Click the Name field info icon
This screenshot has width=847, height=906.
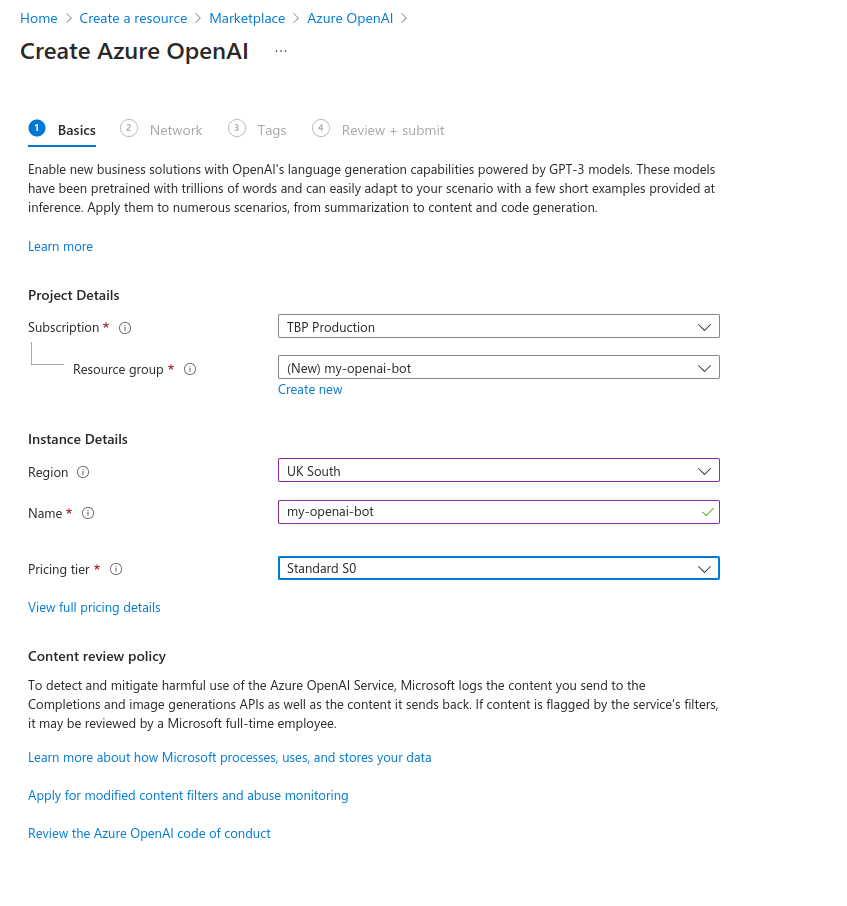pyautogui.click(x=88, y=513)
